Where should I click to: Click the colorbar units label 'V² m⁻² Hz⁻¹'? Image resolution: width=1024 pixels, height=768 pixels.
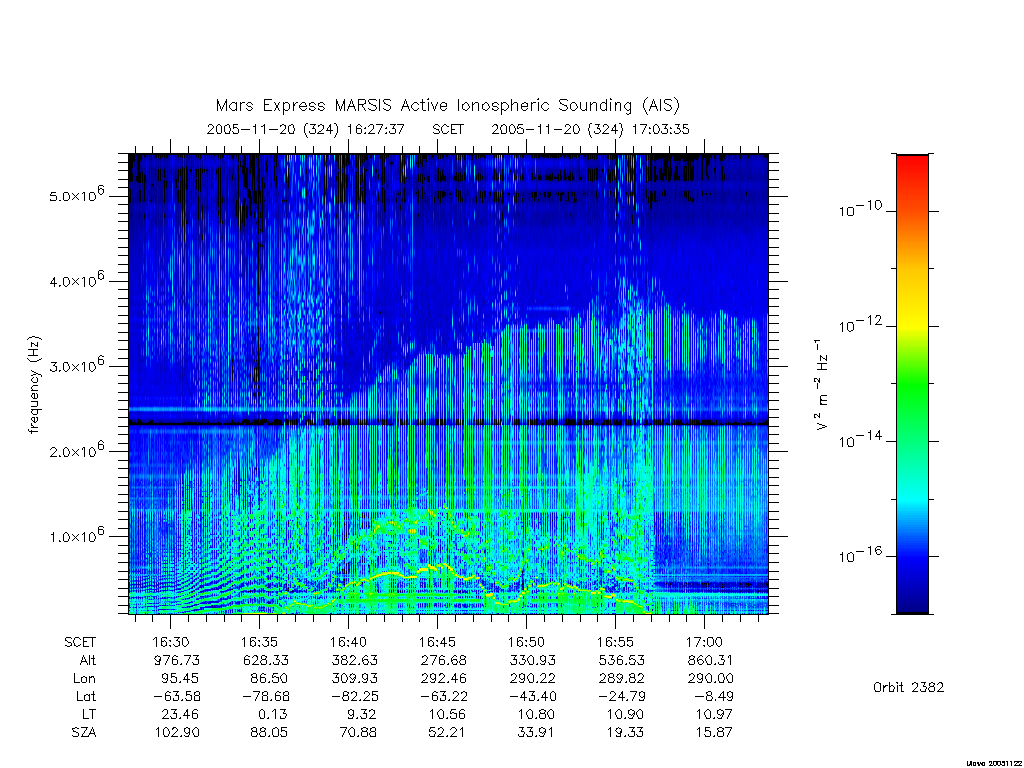tap(821, 385)
